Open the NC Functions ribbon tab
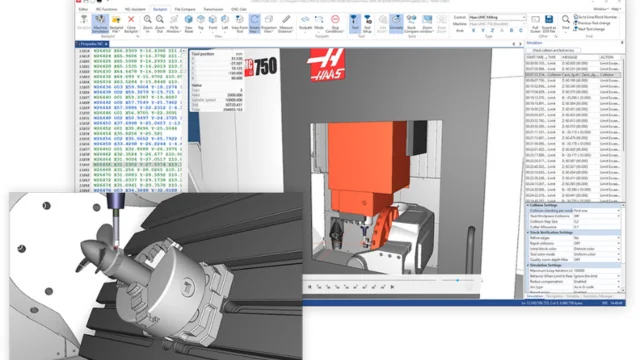 click(x=106, y=9)
